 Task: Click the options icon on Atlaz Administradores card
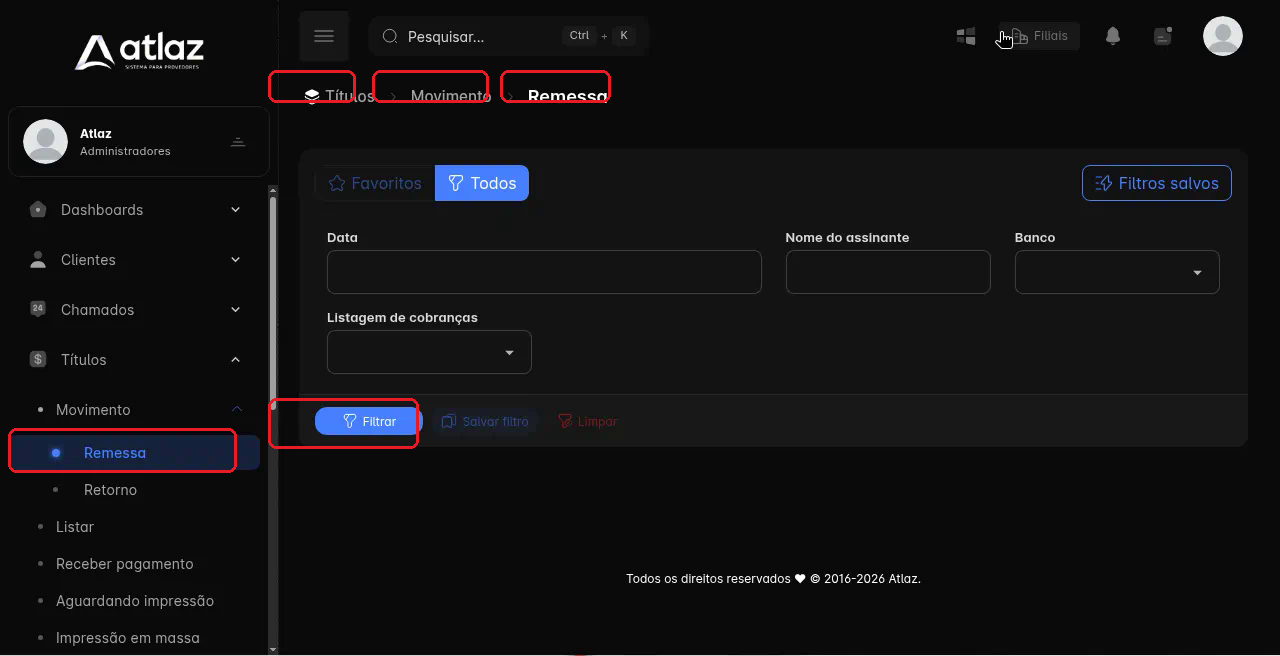(x=238, y=142)
